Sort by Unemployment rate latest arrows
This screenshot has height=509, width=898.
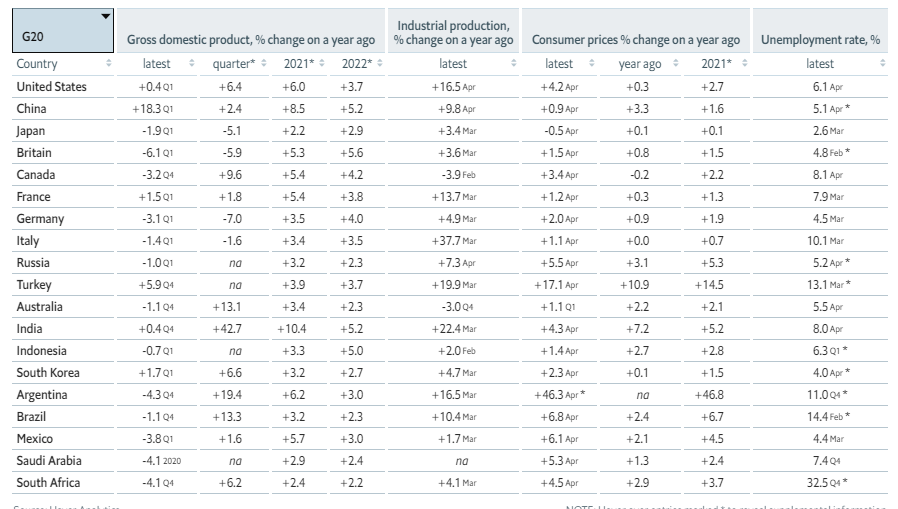click(883, 64)
